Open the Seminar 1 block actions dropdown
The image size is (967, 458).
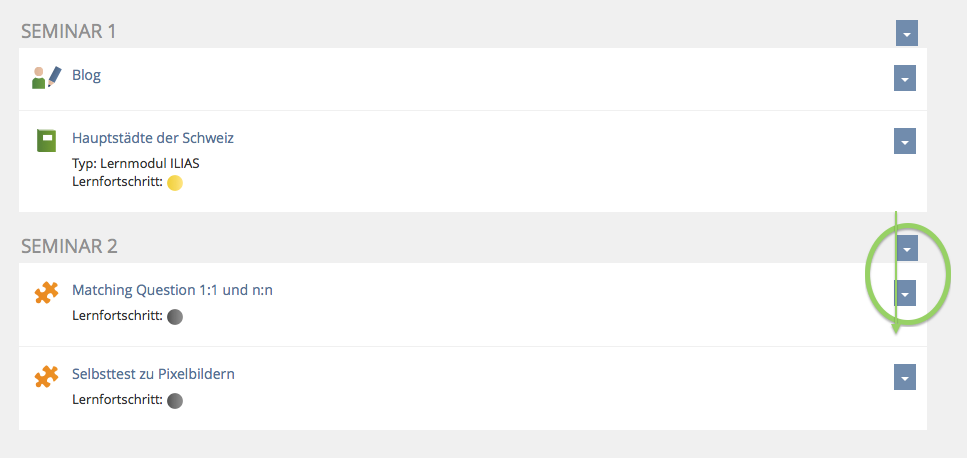[907, 33]
